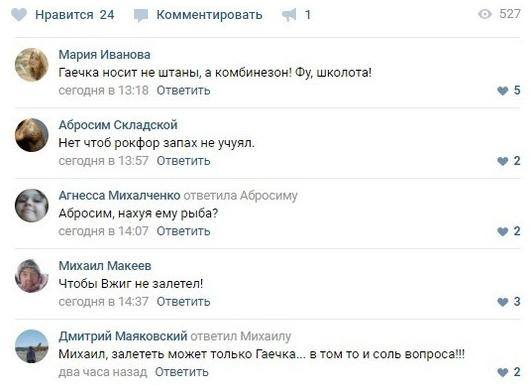Click the Нравится label
The image size is (532, 385).
point(64,15)
